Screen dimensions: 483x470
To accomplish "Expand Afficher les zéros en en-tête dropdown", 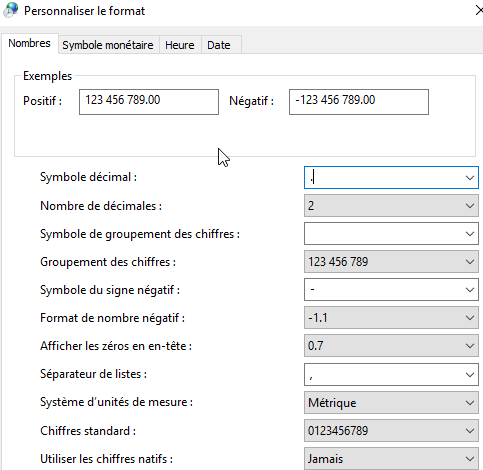I will coord(391,346).
